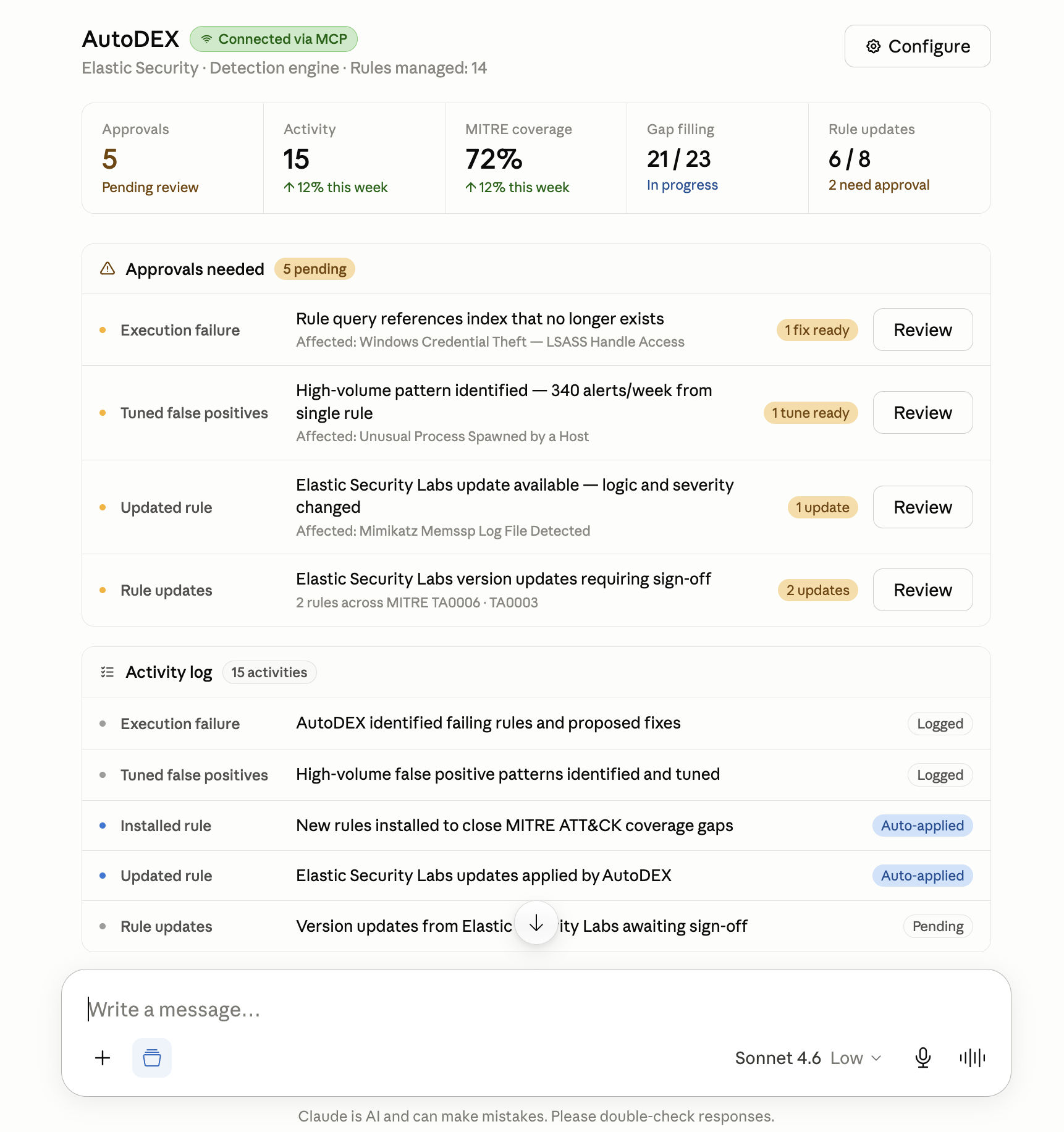The height and width of the screenshot is (1132, 1064).
Task: Click the Logged badge on the Execution failure log row
Action: point(940,724)
